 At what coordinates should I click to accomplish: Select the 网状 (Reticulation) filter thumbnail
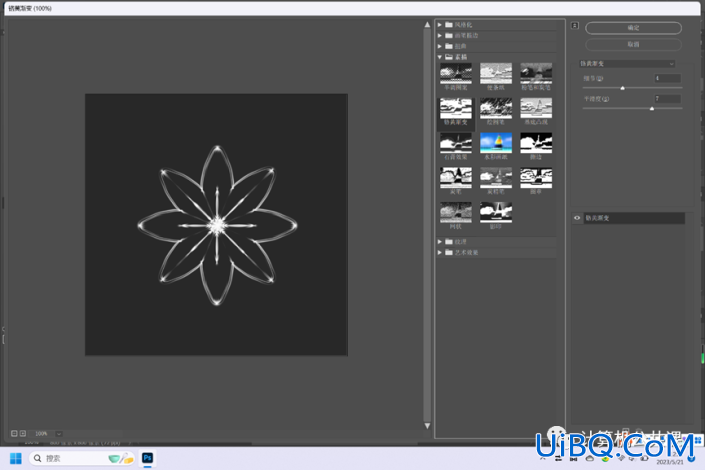pos(455,212)
